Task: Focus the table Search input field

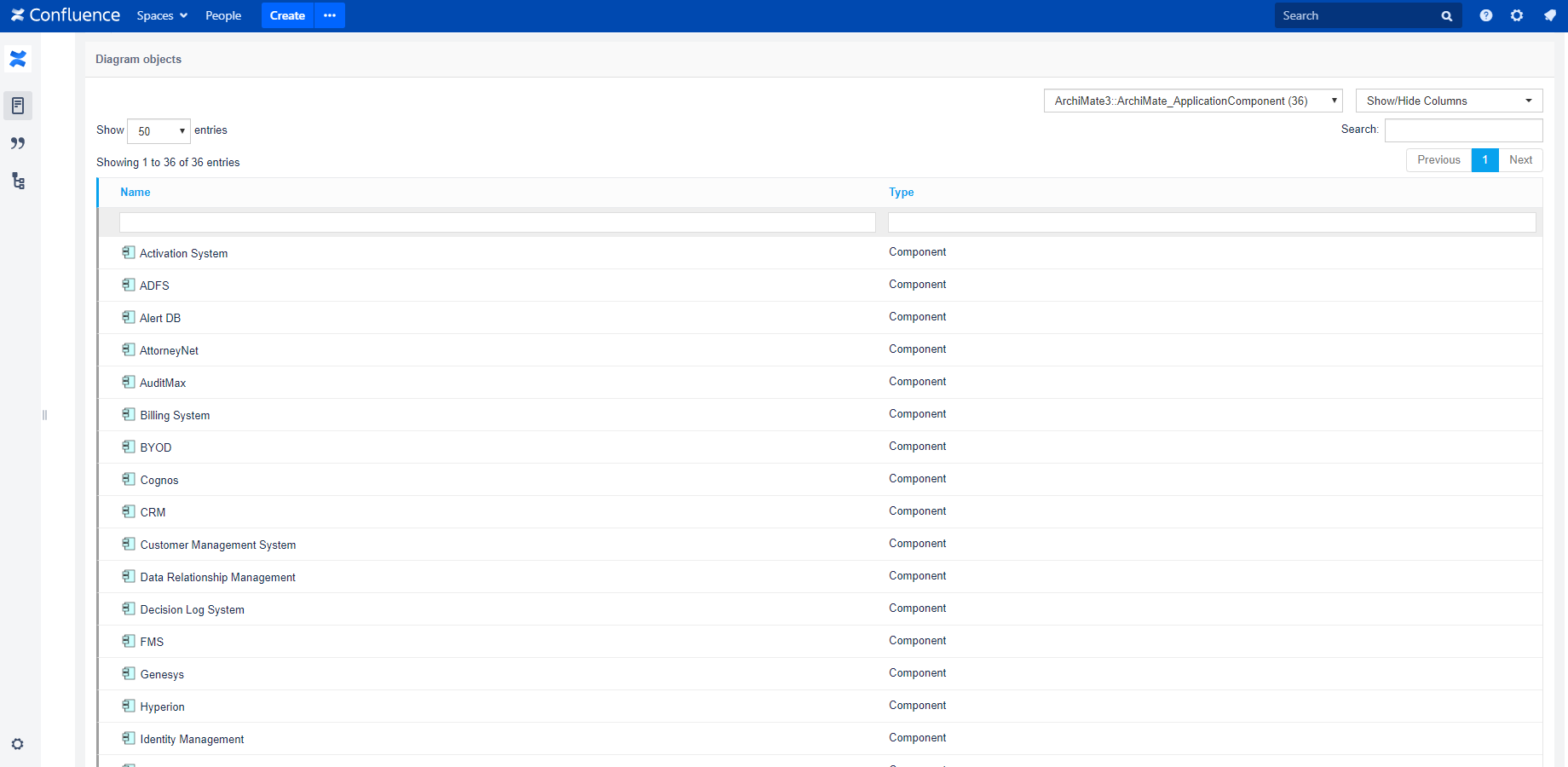Action: [x=1464, y=130]
